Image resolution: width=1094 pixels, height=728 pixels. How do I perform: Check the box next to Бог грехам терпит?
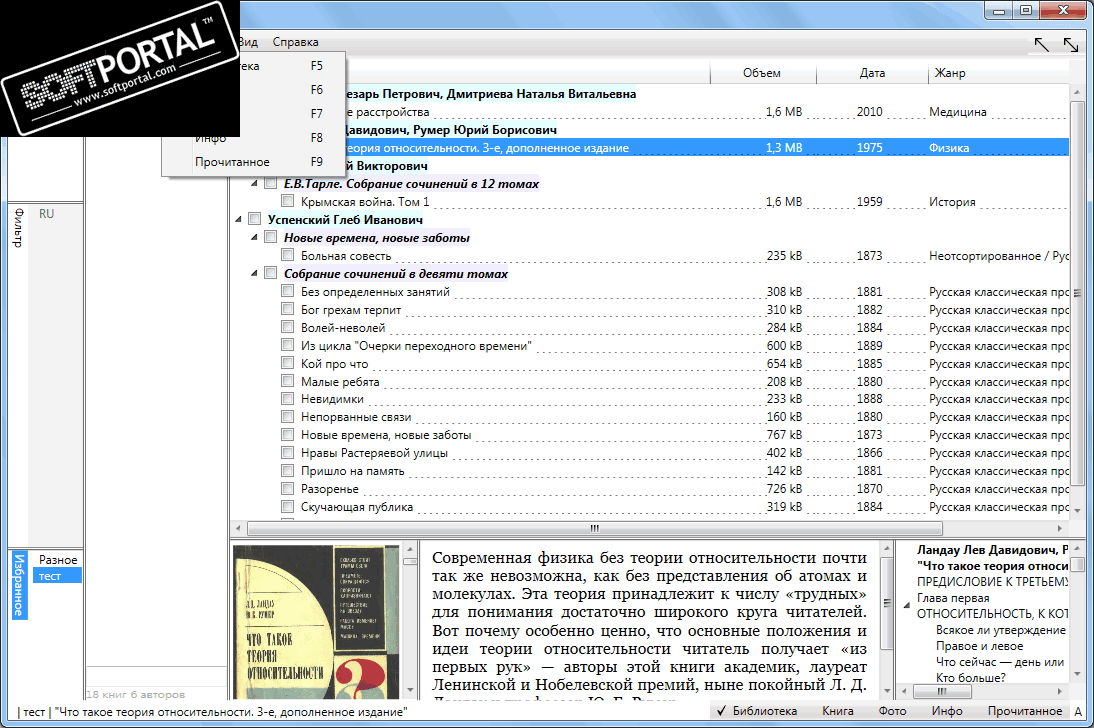click(x=287, y=309)
